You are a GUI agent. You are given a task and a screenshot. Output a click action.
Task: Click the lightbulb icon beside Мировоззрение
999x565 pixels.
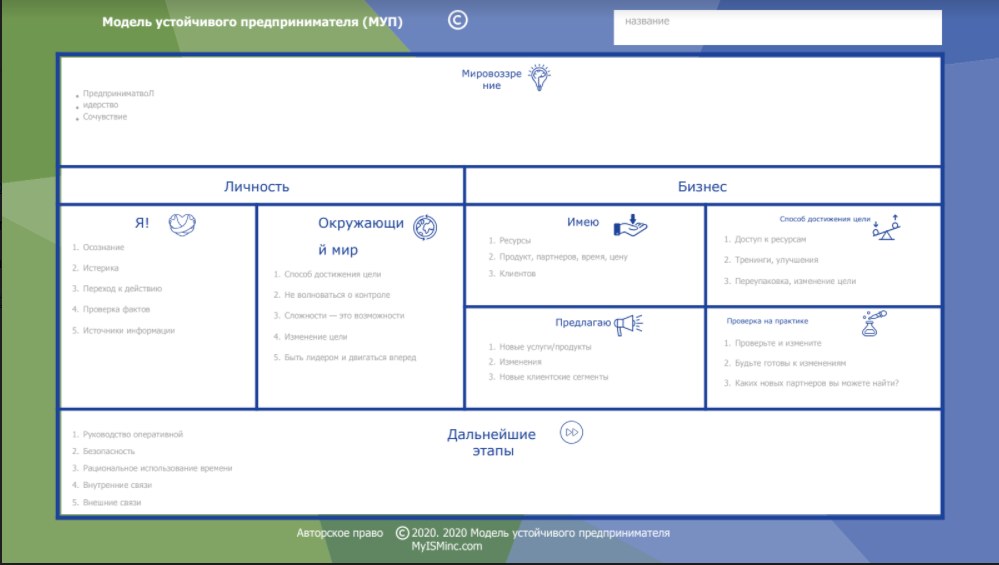tap(539, 78)
